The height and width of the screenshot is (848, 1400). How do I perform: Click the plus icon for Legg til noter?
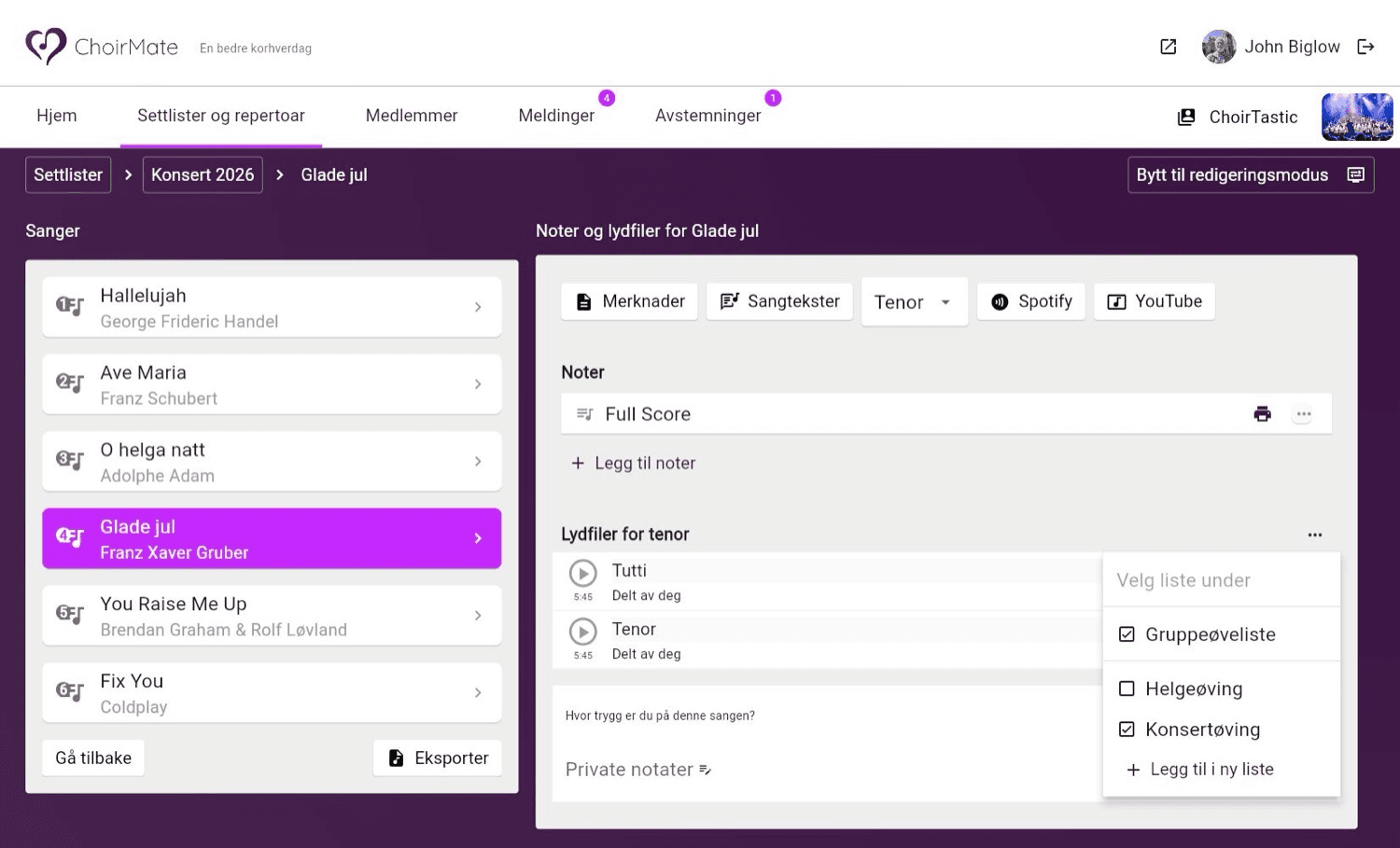[x=578, y=463]
